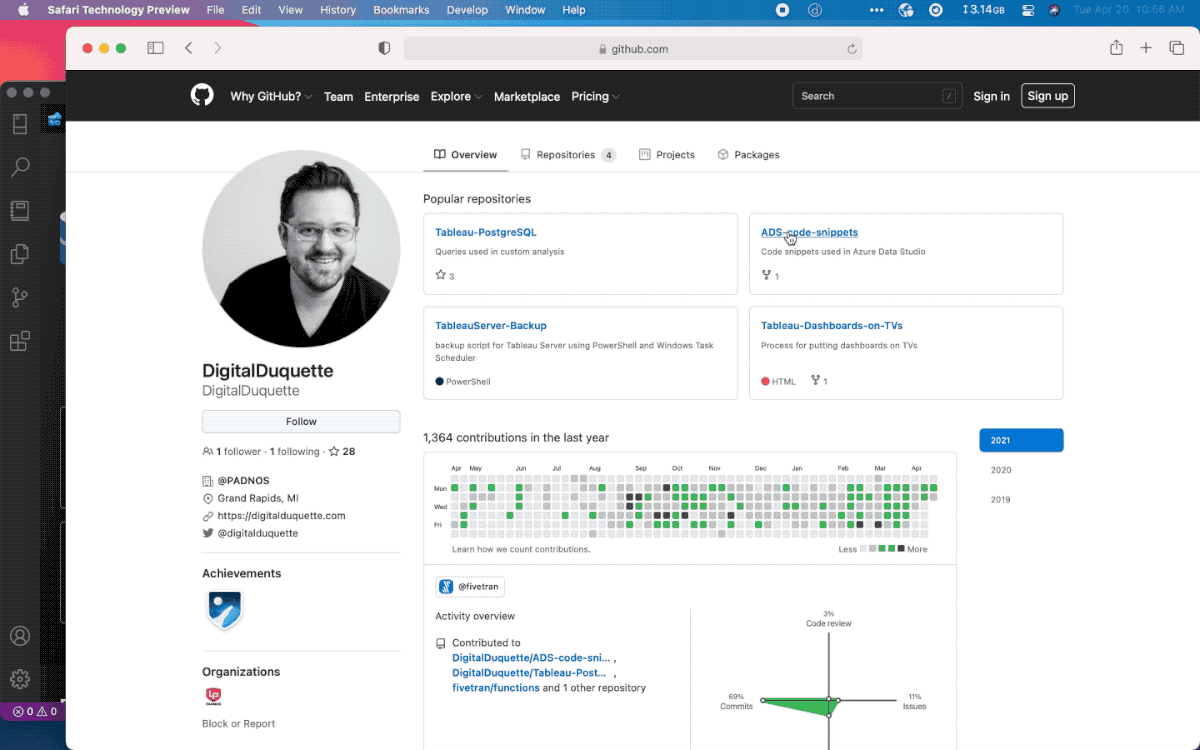Click the fivetran organization badge
This screenshot has height=750, width=1200.
click(x=470, y=587)
